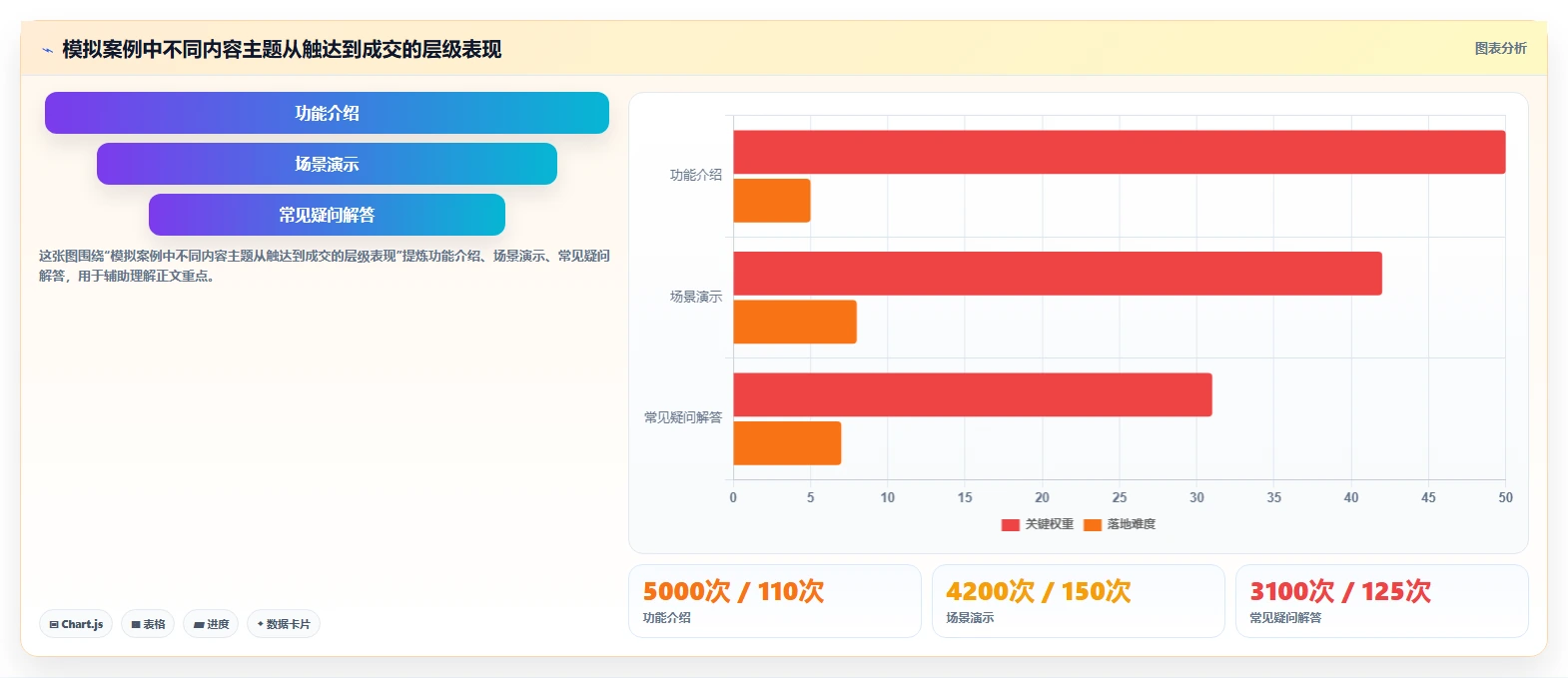Click the x-axis tick label 25

[x=1120, y=497]
